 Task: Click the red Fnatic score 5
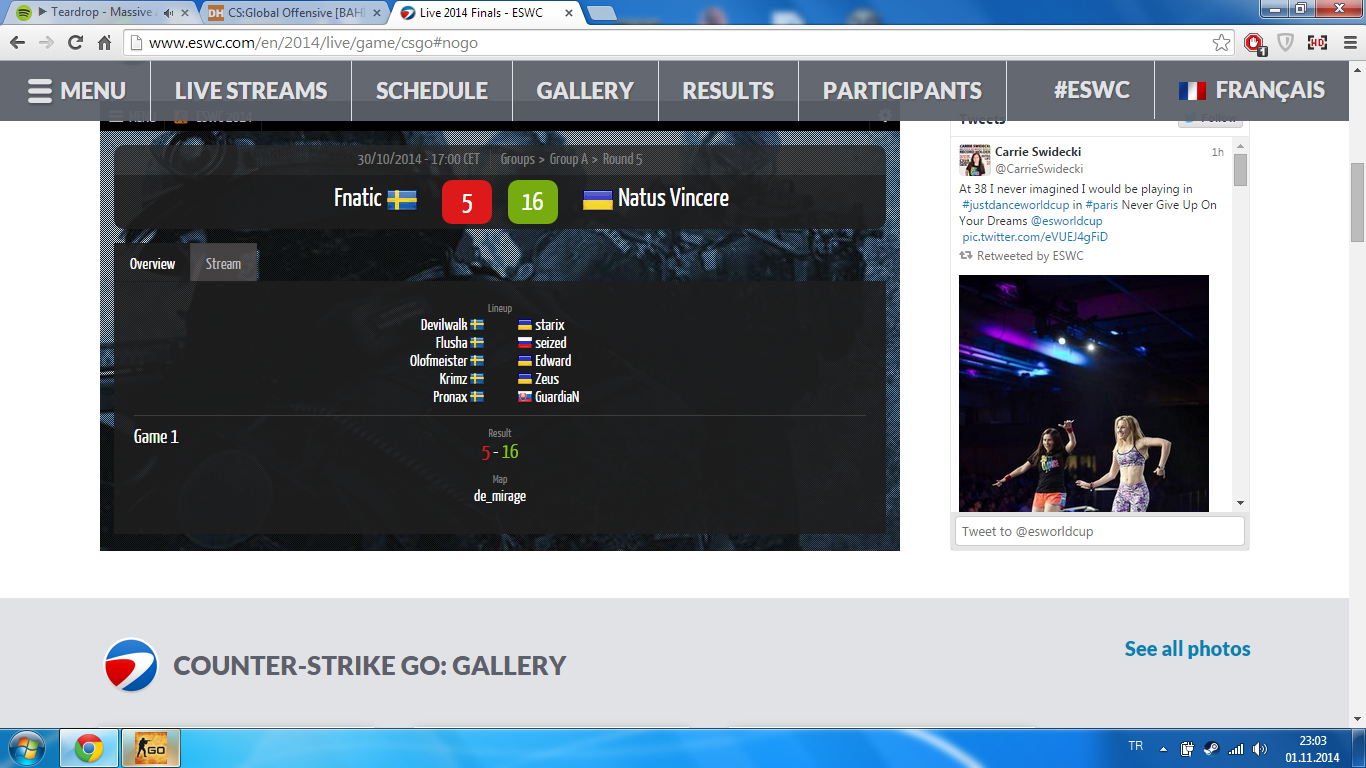tap(467, 202)
